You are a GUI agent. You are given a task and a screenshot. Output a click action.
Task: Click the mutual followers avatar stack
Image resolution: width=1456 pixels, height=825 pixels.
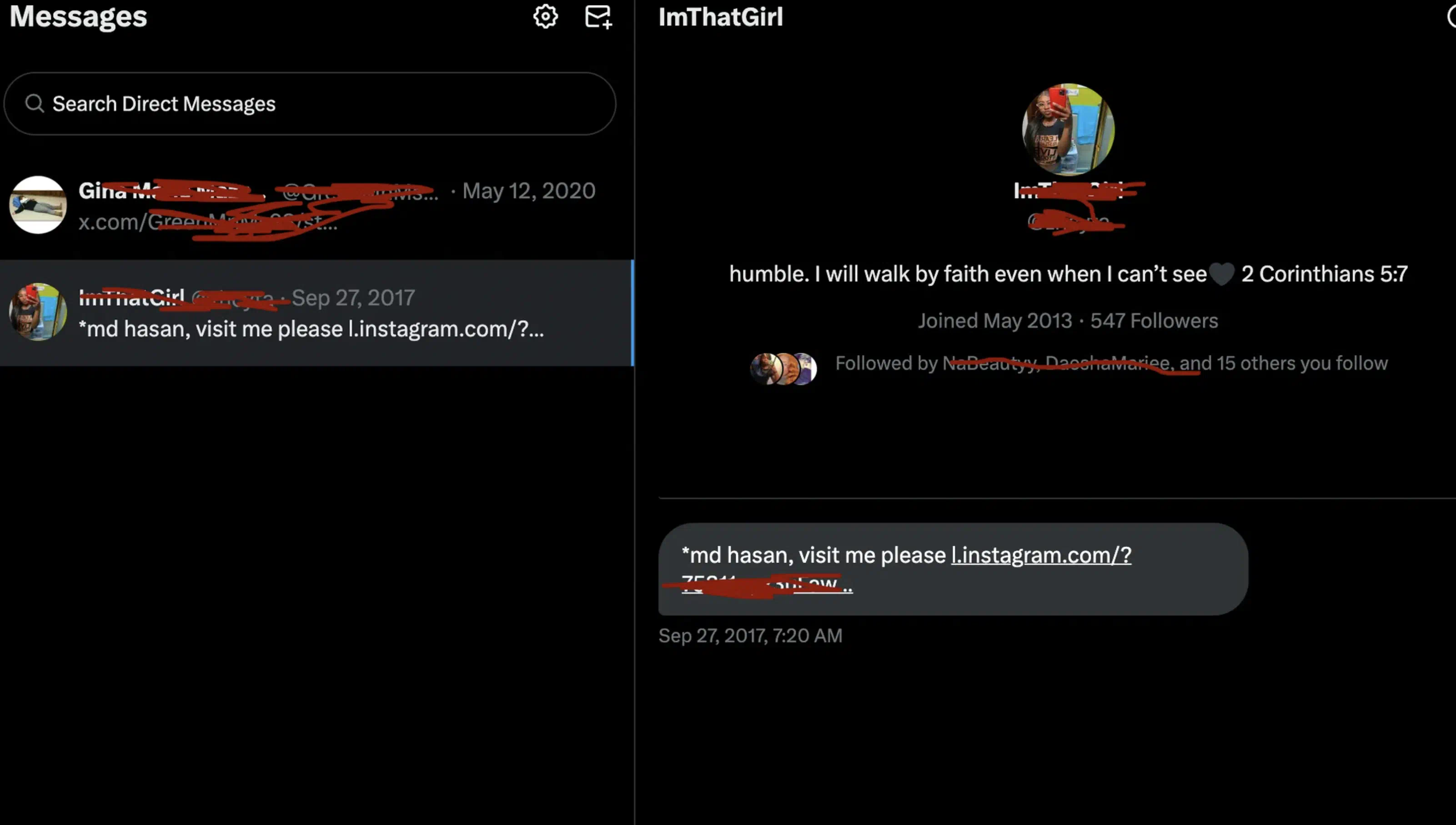(x=783, y=369)
